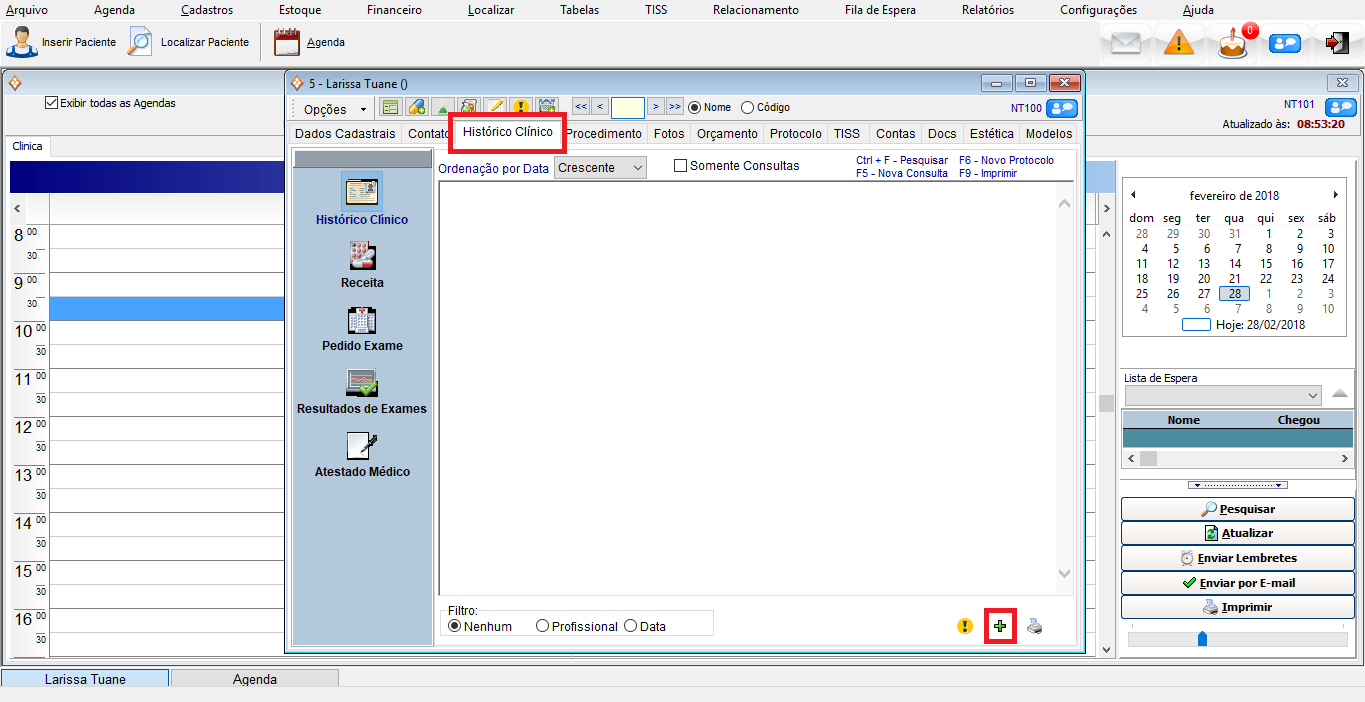
Task: Select the Profissional filter radio button
Action: (x=542, y=626)
